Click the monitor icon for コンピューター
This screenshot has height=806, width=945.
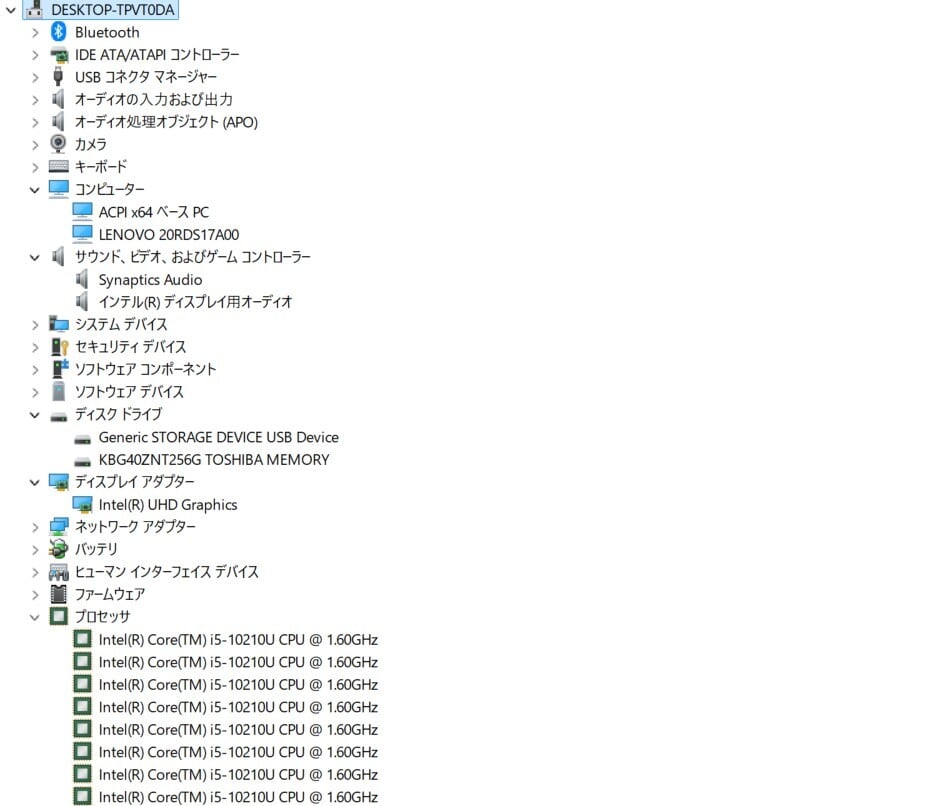[58, 189]
